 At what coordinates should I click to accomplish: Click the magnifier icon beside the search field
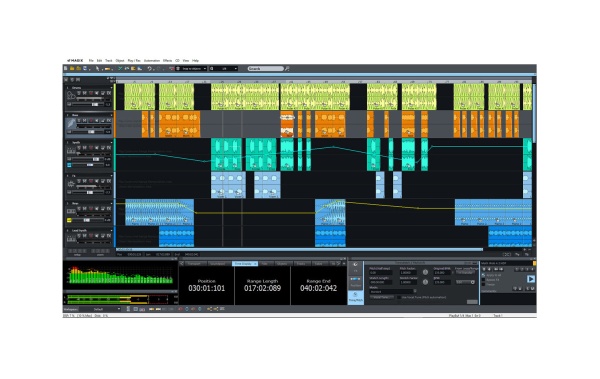[287, 69]
